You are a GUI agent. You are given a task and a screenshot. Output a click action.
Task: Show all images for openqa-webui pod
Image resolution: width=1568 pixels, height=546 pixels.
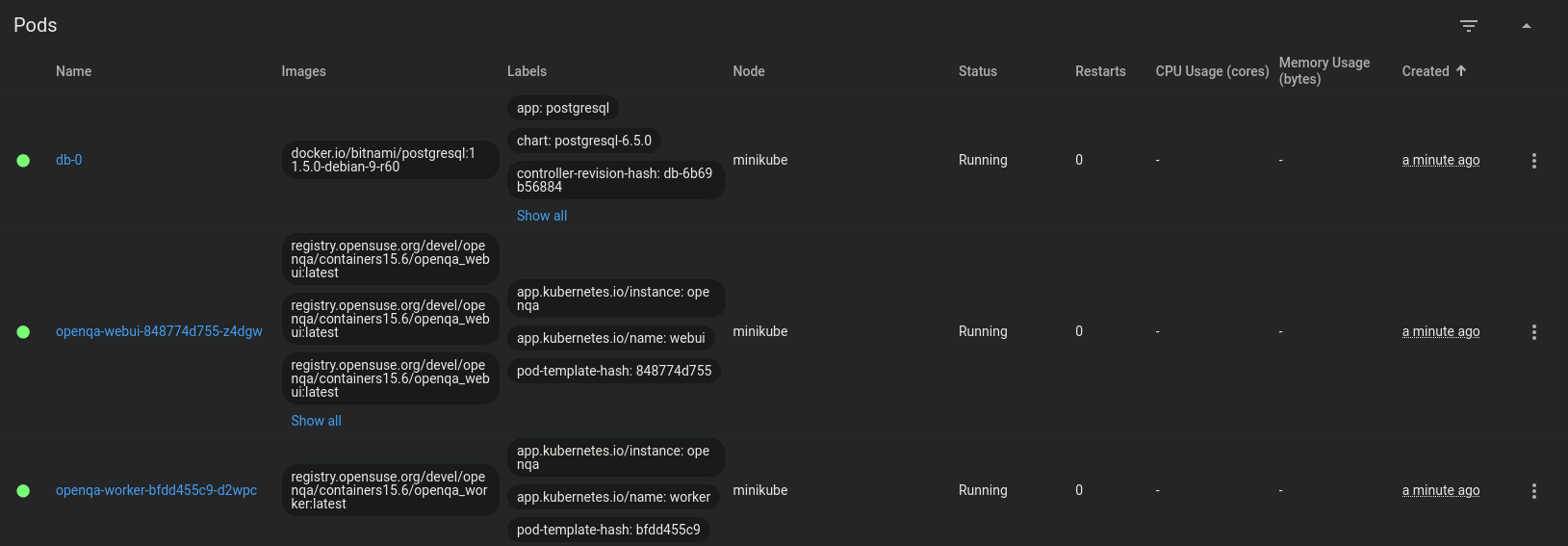coord(316,421)
